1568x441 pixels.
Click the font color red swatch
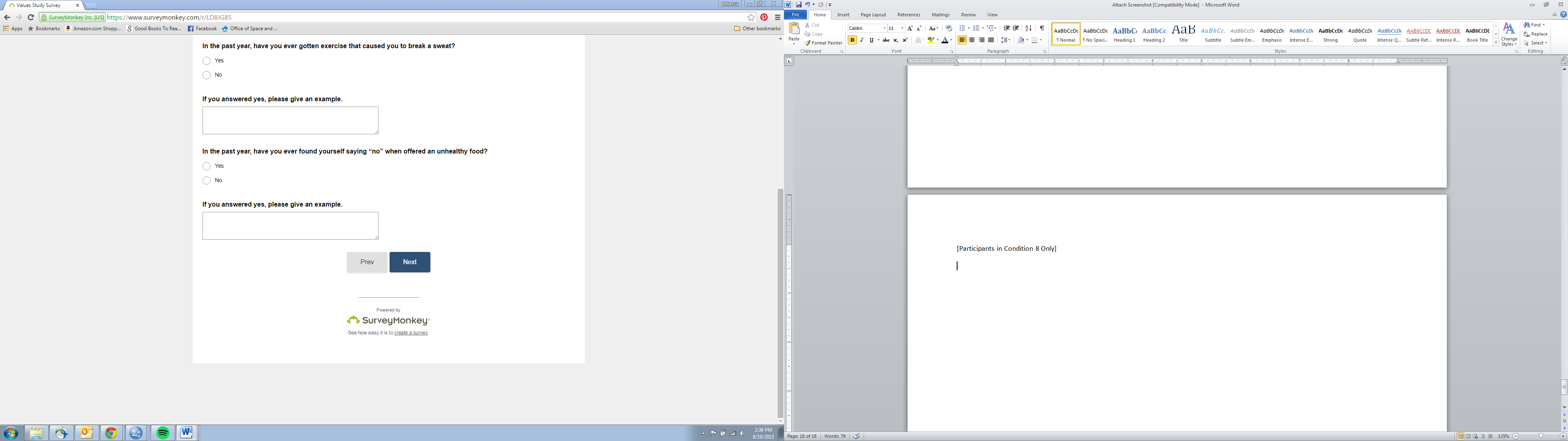tap(945, 41)
